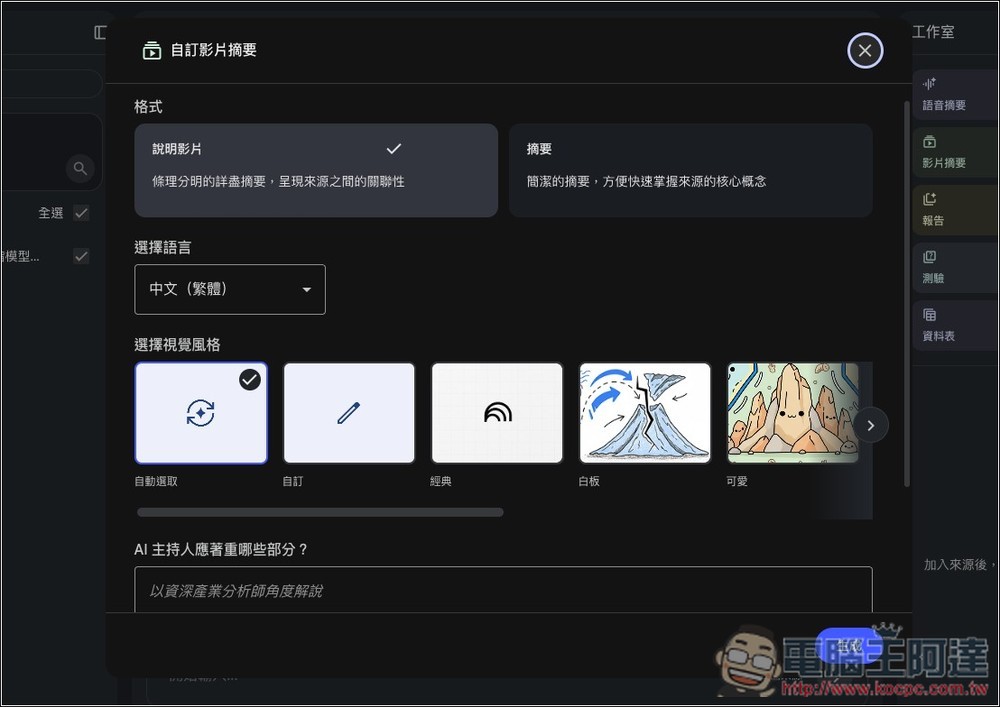Open 資料表 in the studio panel
The height and width of the screenshot is (707, 1000).
955,325
